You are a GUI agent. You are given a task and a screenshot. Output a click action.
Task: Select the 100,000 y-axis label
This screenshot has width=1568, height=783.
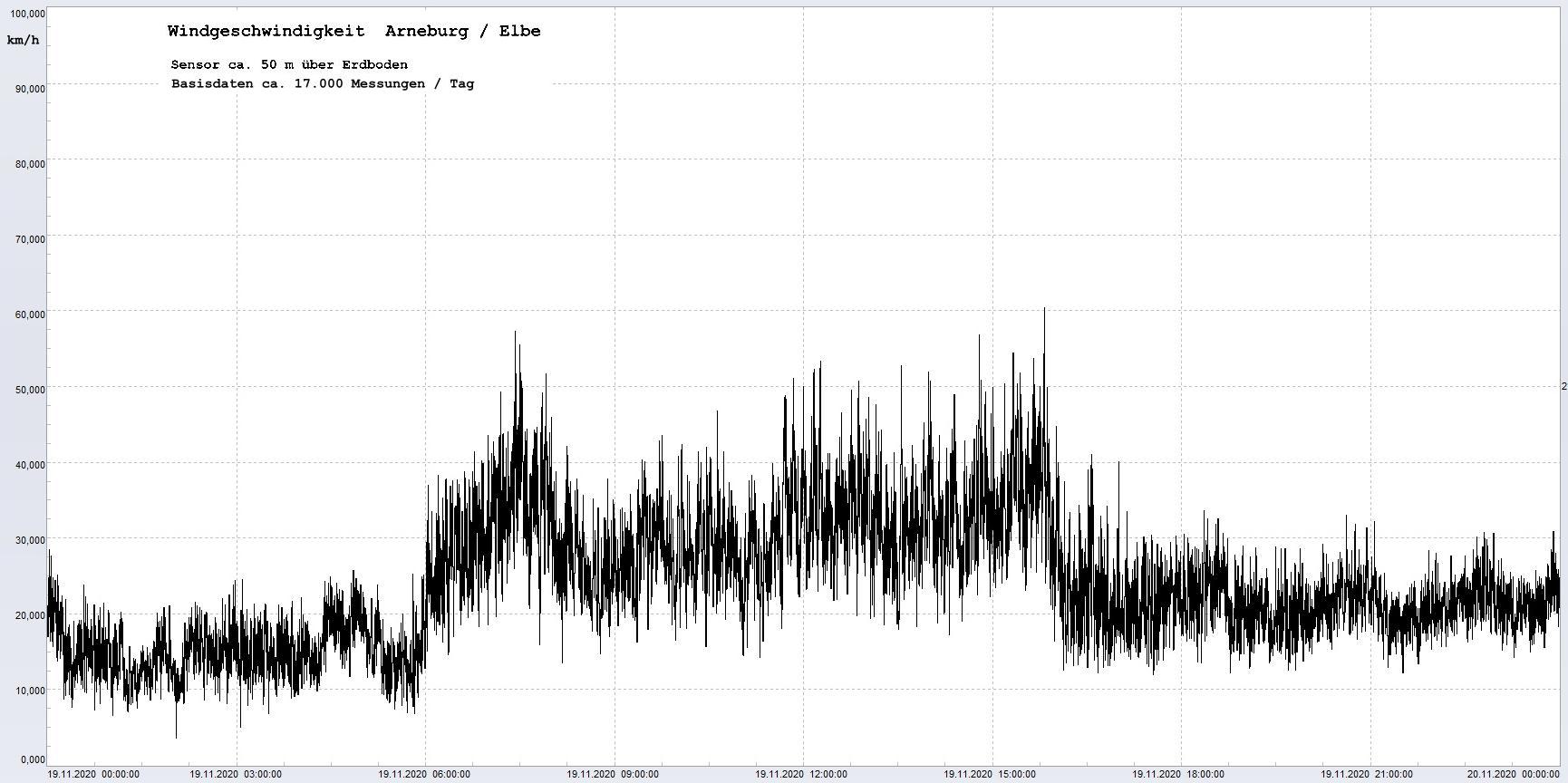coord(24,14)
